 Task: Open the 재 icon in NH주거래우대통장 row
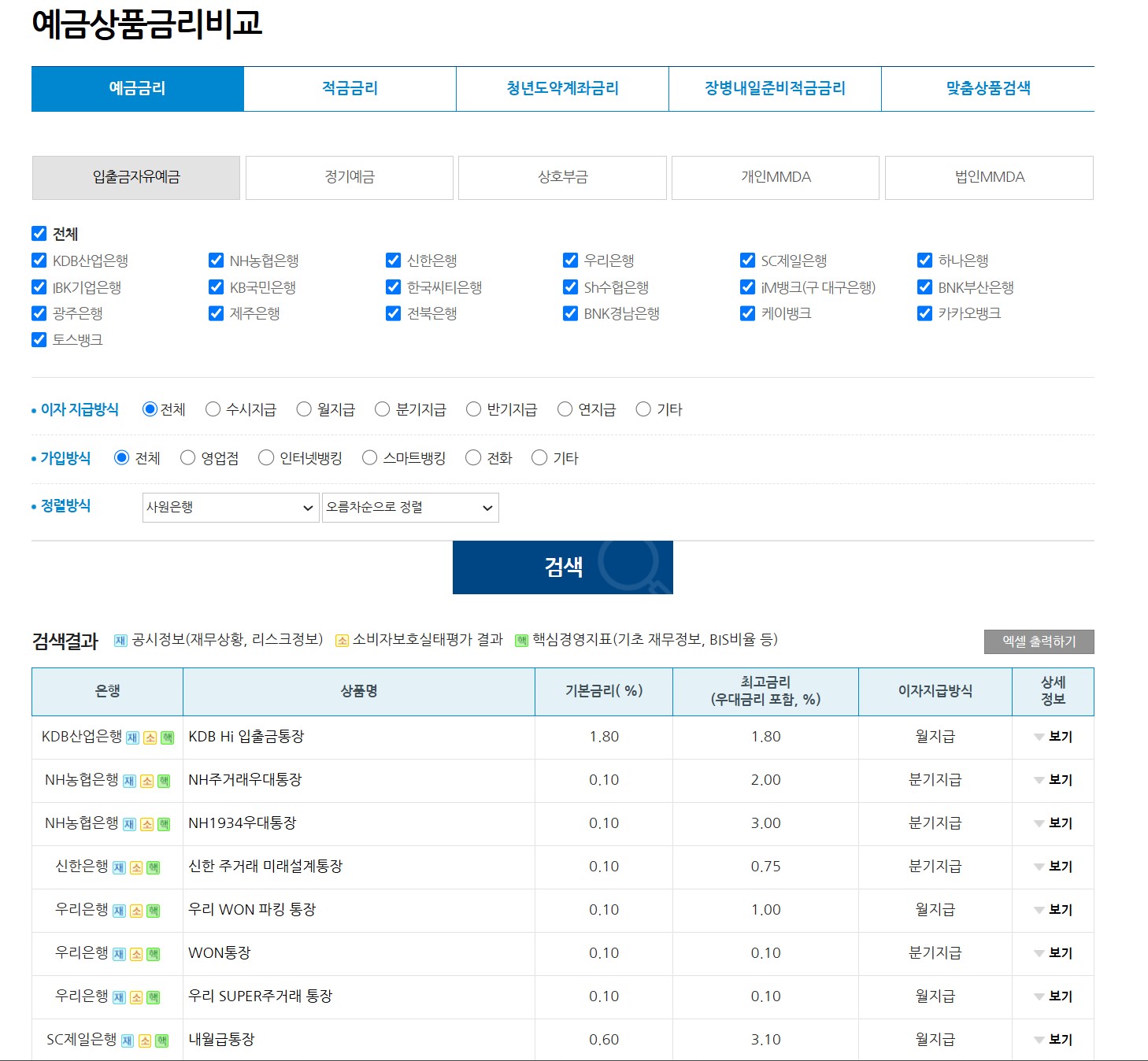pyautogui.click(x=129, y=782)
